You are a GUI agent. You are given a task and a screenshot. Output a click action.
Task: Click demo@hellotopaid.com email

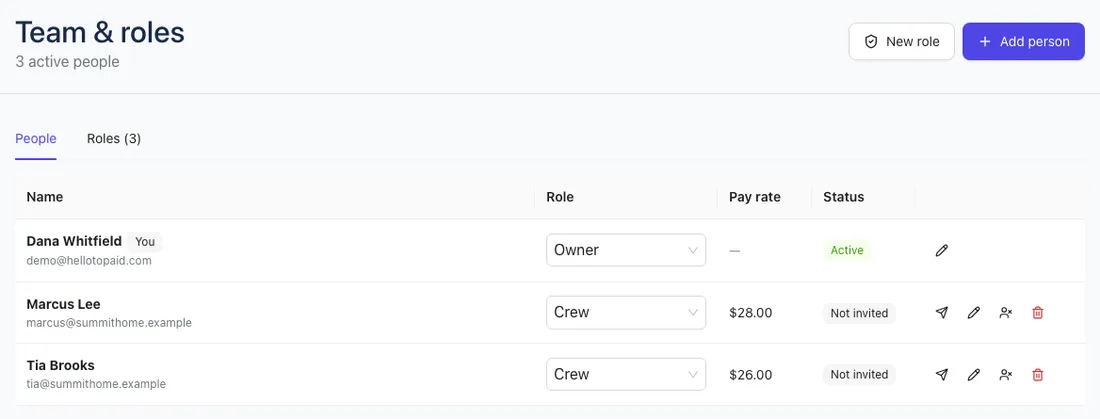coord(89,260)
